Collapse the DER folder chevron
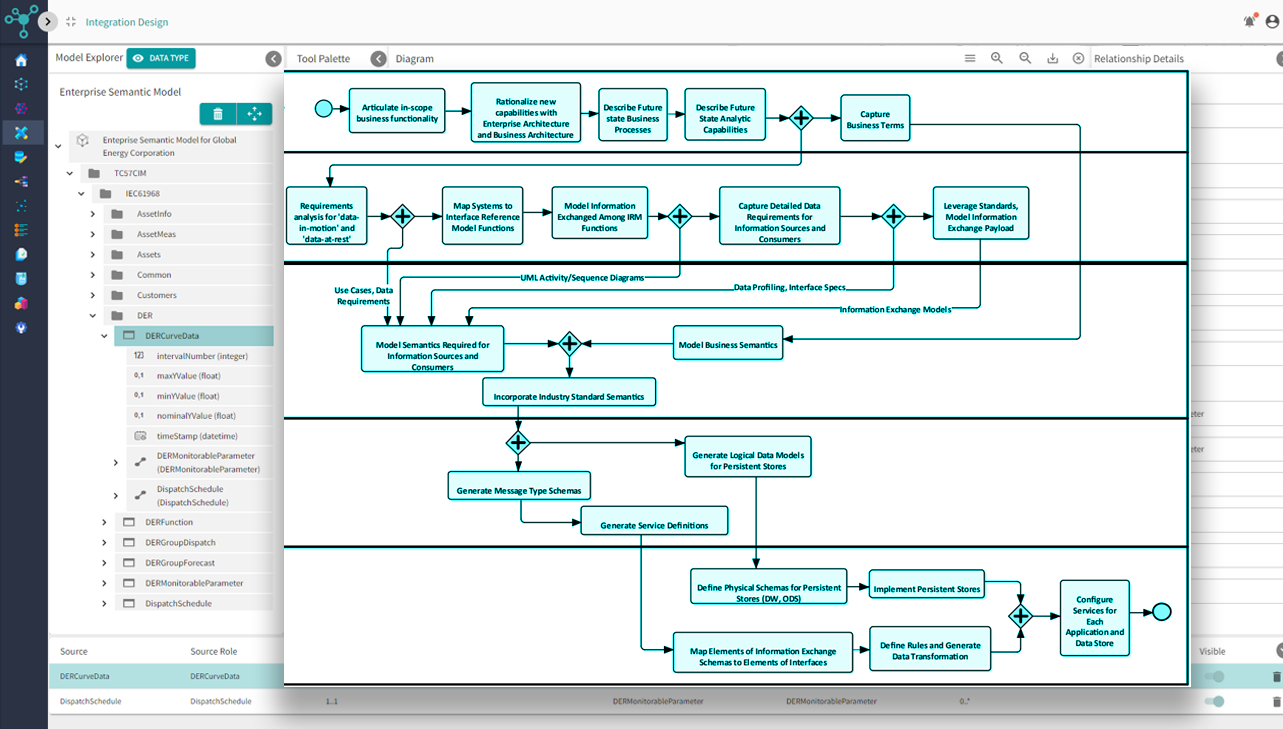 93,316
